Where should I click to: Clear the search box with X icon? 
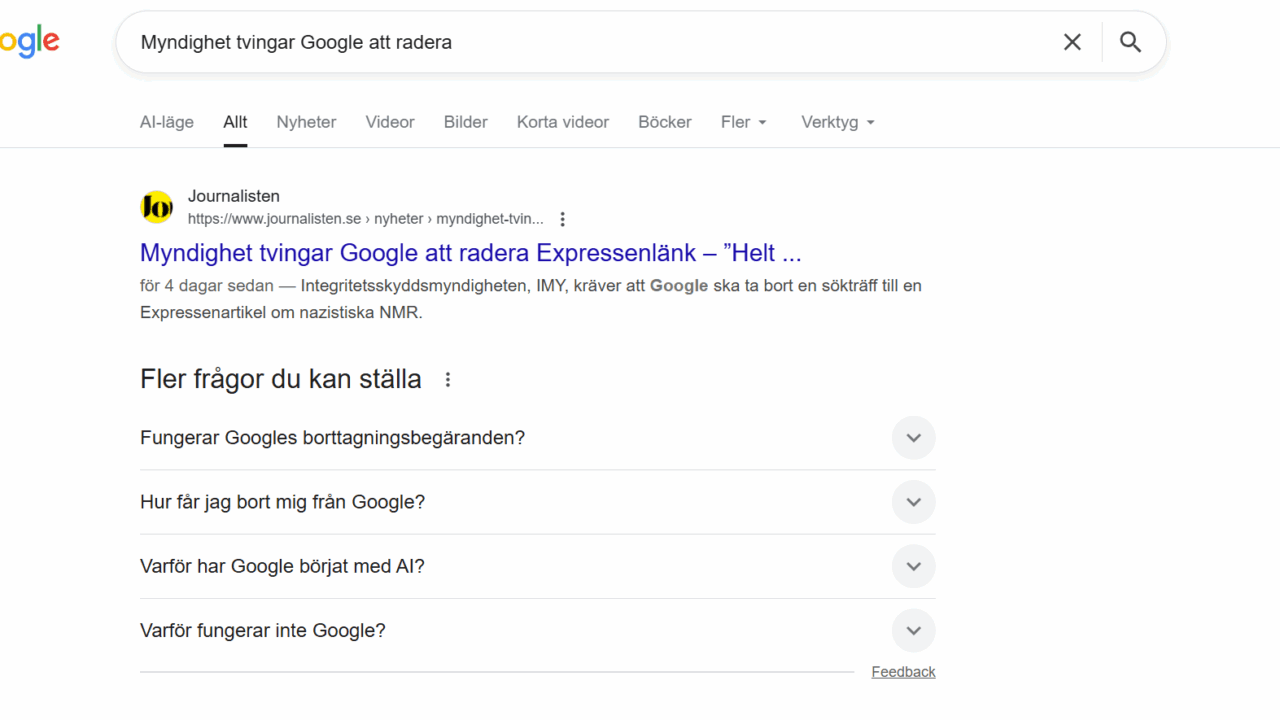[x=1072, y=42]
